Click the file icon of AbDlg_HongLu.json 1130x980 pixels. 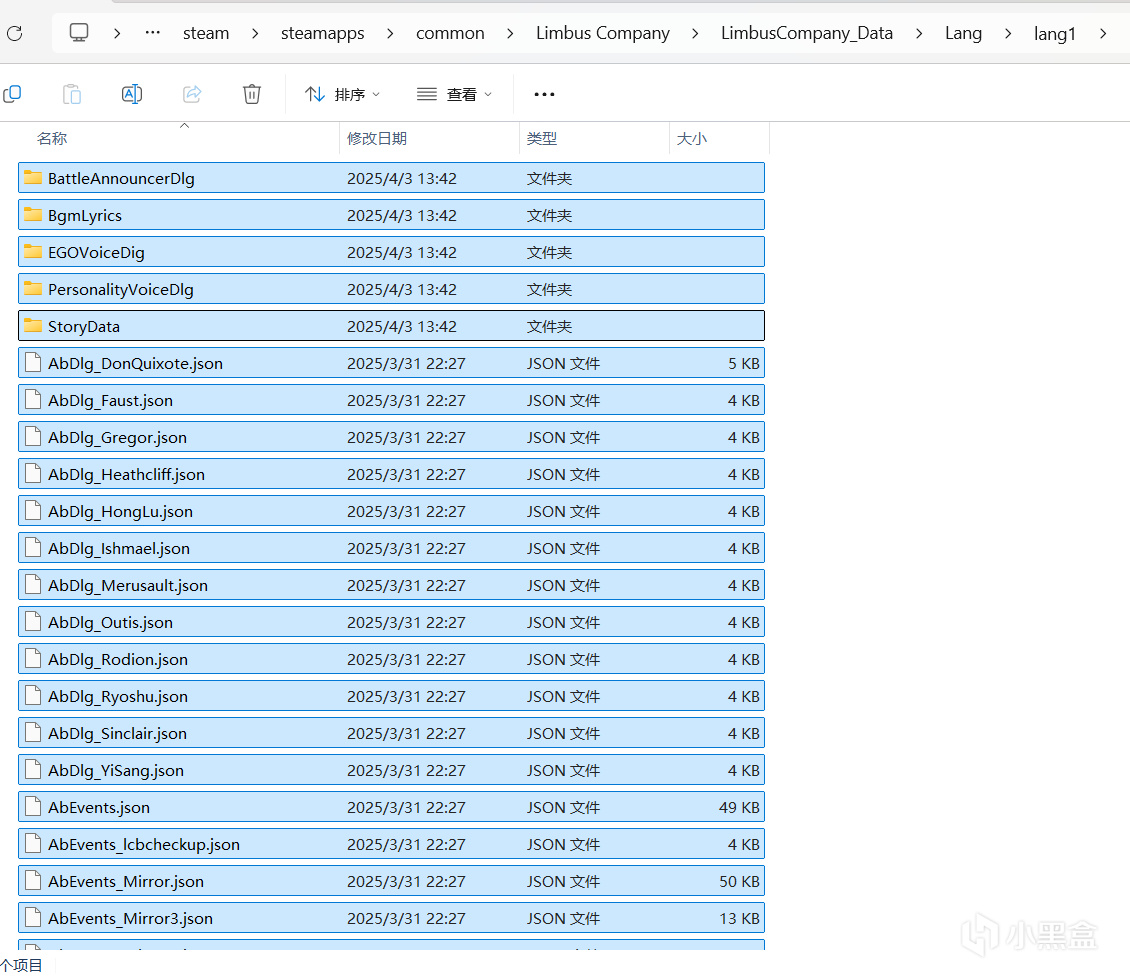click(x=32, y=510)
